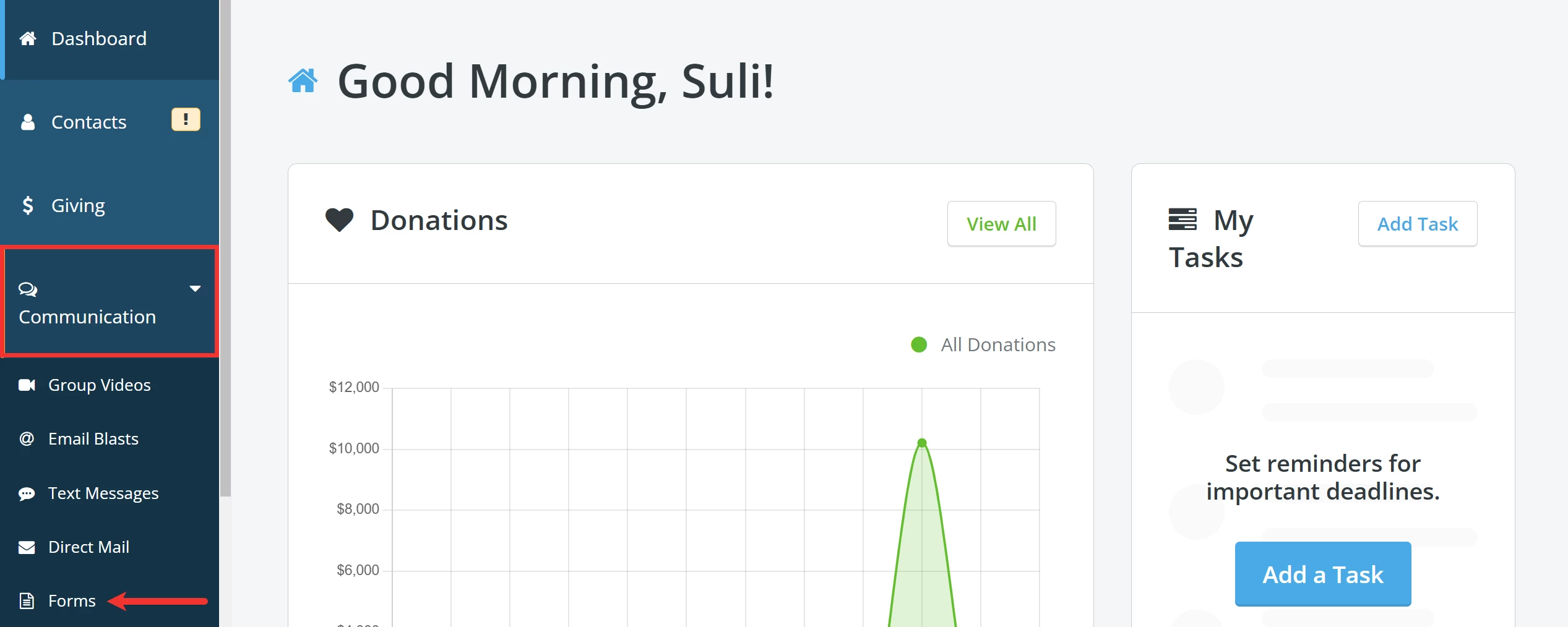Click the Donations card title
The width and height of the screenshot is (1568, 627).
click(x=439, y=220)
